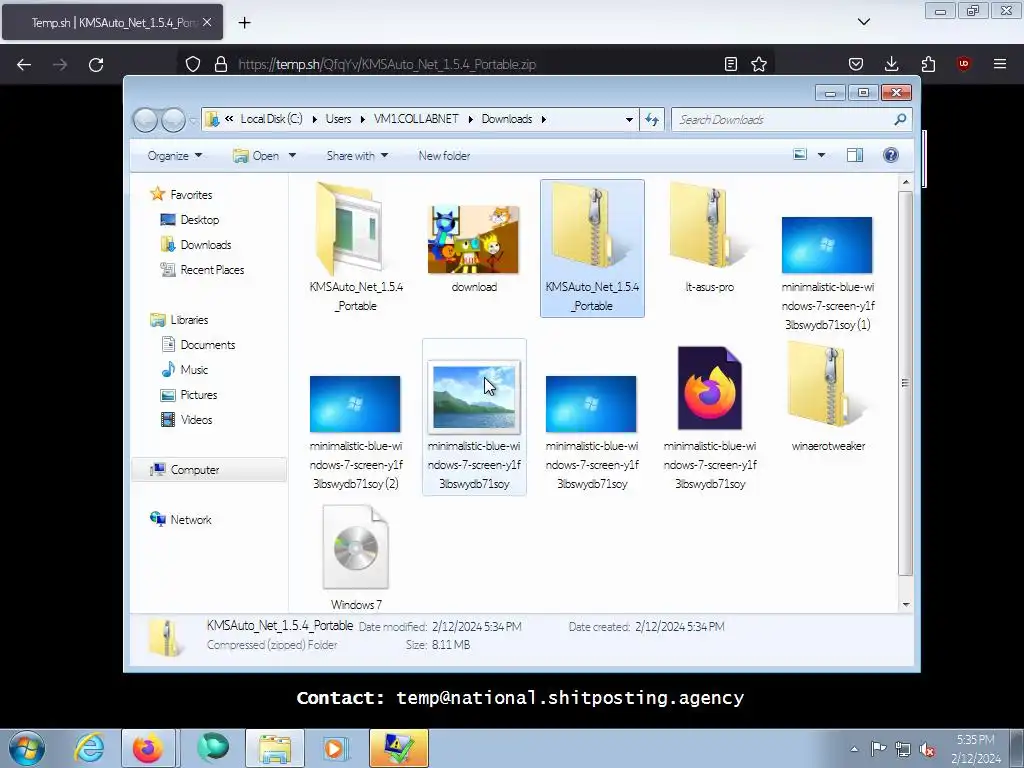
Task: Click the Open toolbar button
Action: point(257,155)
